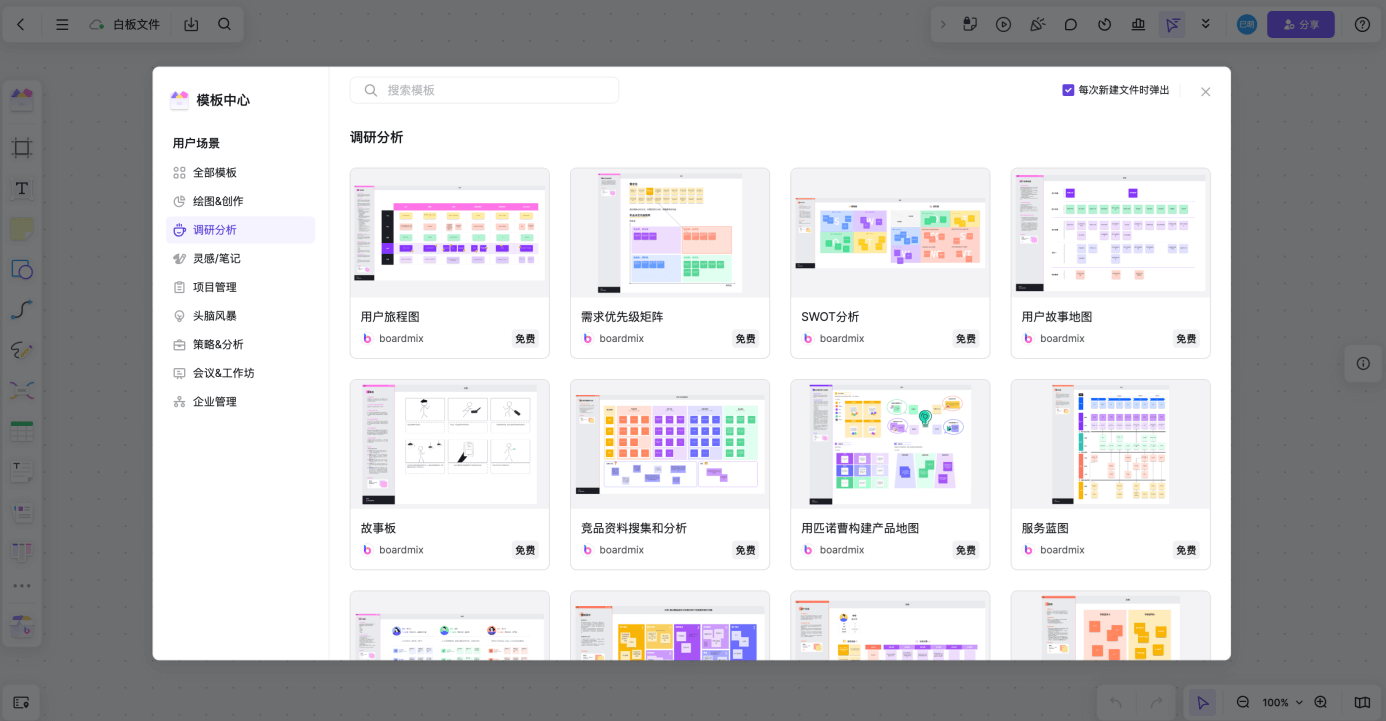Select 调研分析 category

[240, 230]
